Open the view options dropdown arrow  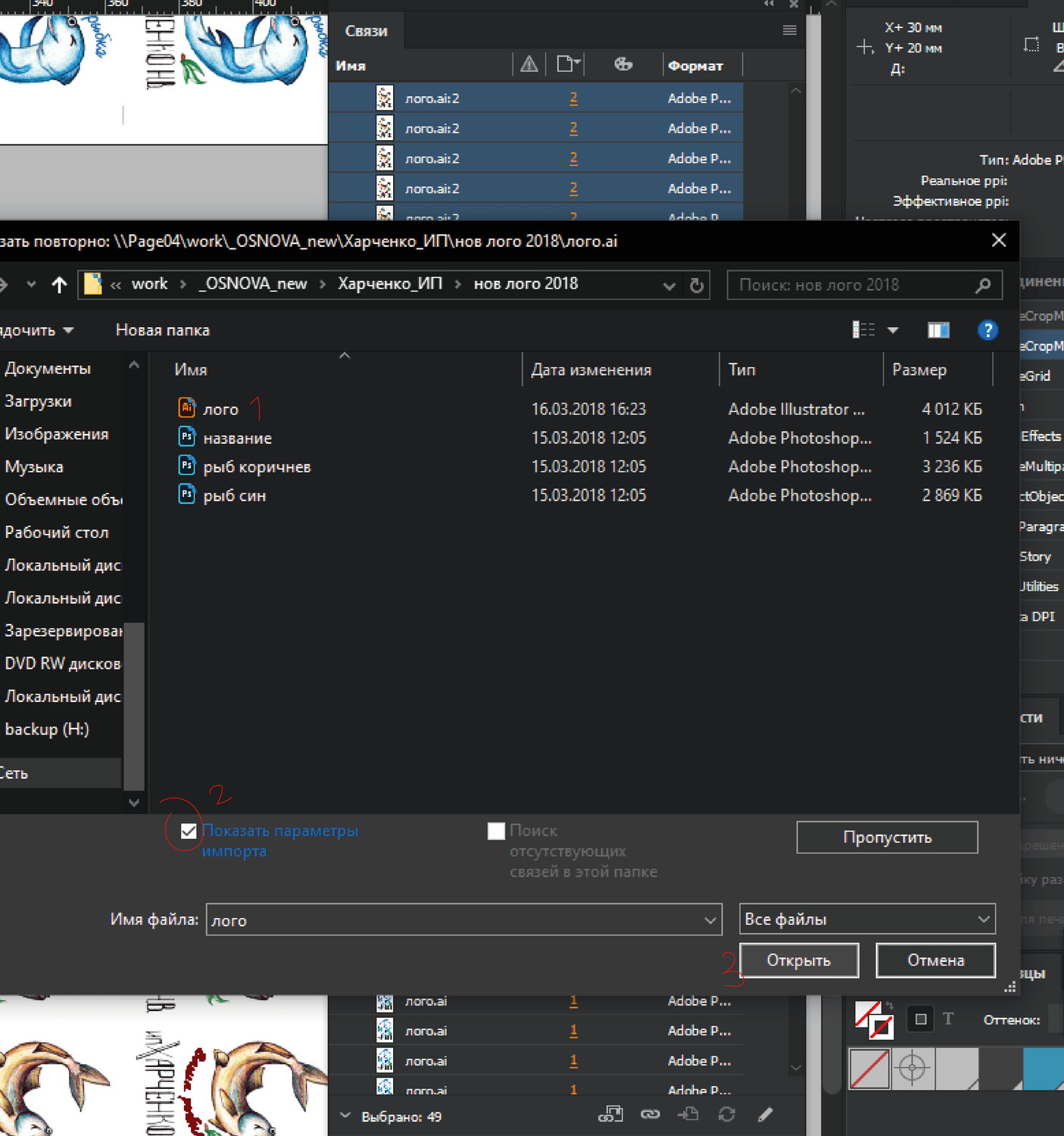[x=893, y=330]
